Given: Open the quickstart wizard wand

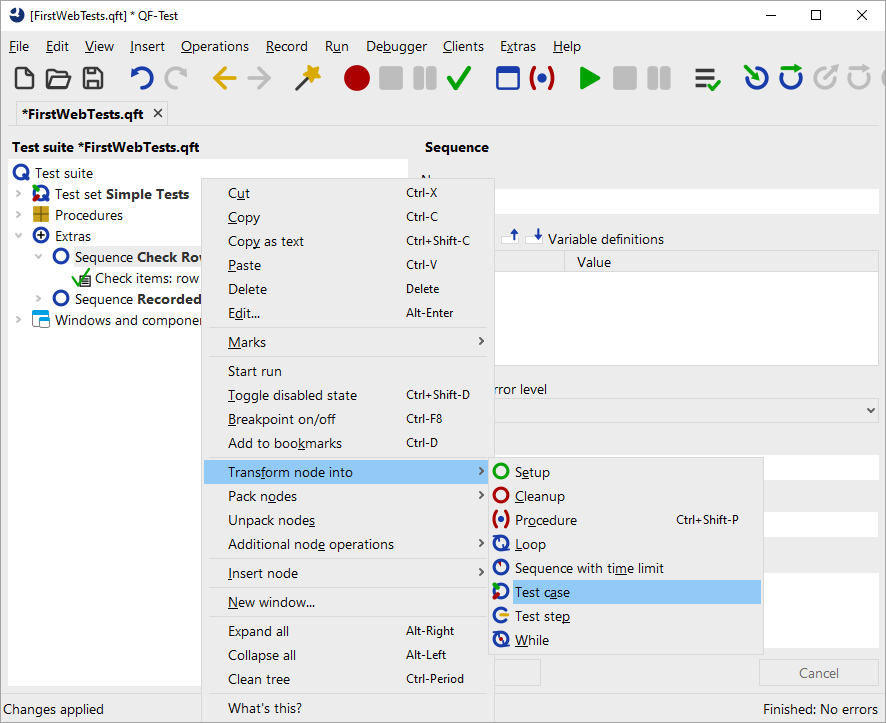Looking at the screenshot, I should coord(308,78).
